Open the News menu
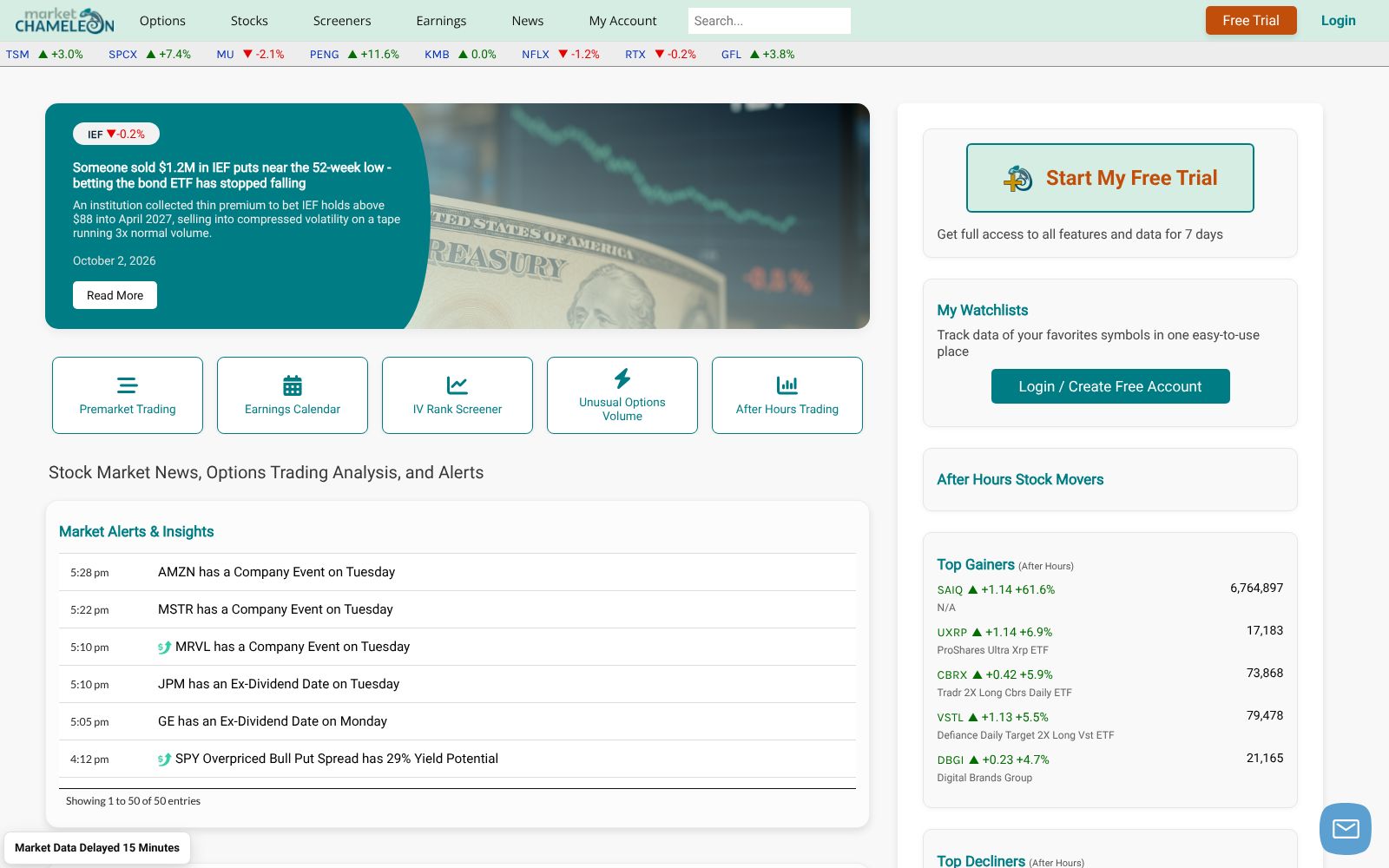This screenshot has height=868, width=1389. pos(528,21)
